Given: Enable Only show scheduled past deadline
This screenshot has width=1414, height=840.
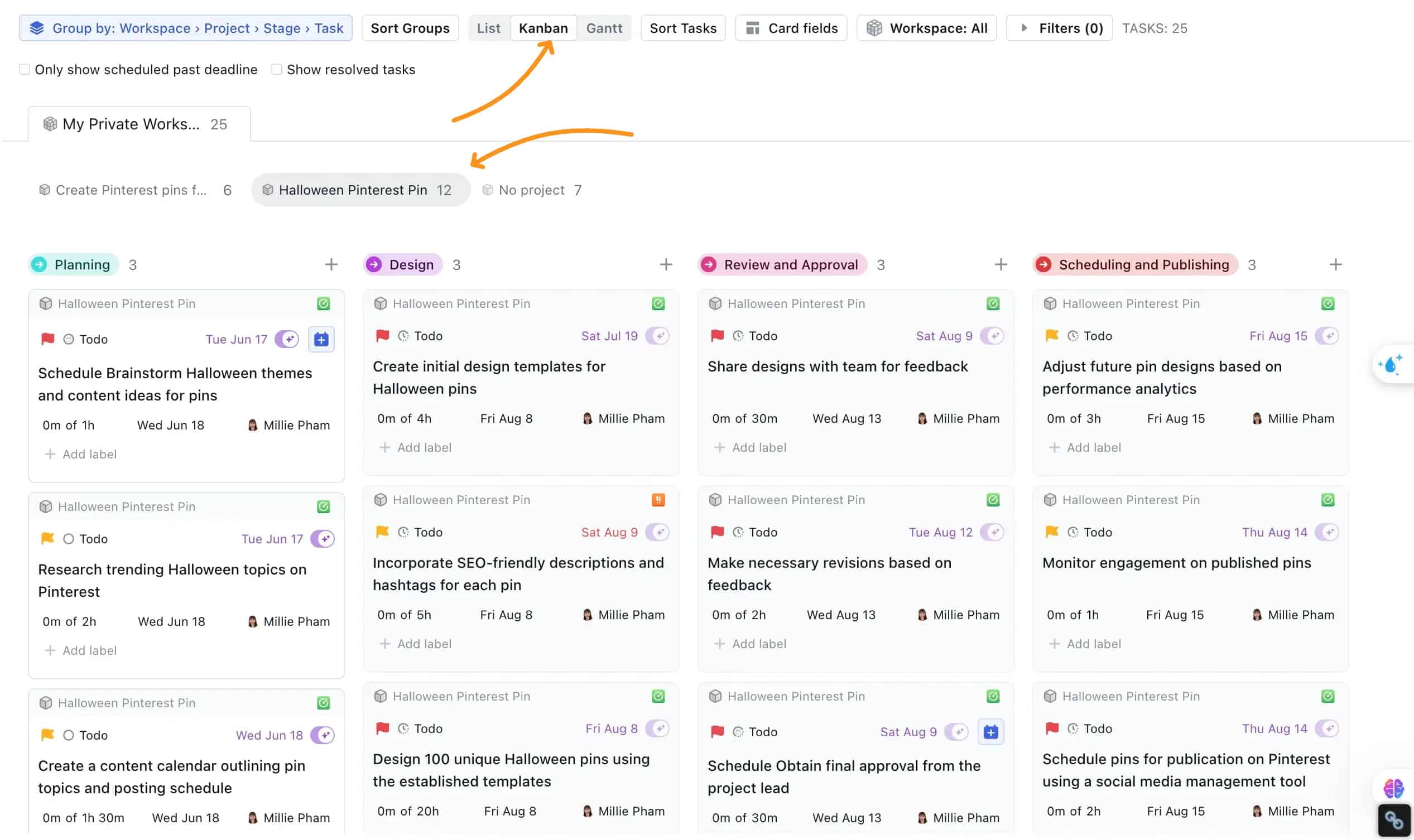Looking at the screenshot, I should tap(25, 69).
